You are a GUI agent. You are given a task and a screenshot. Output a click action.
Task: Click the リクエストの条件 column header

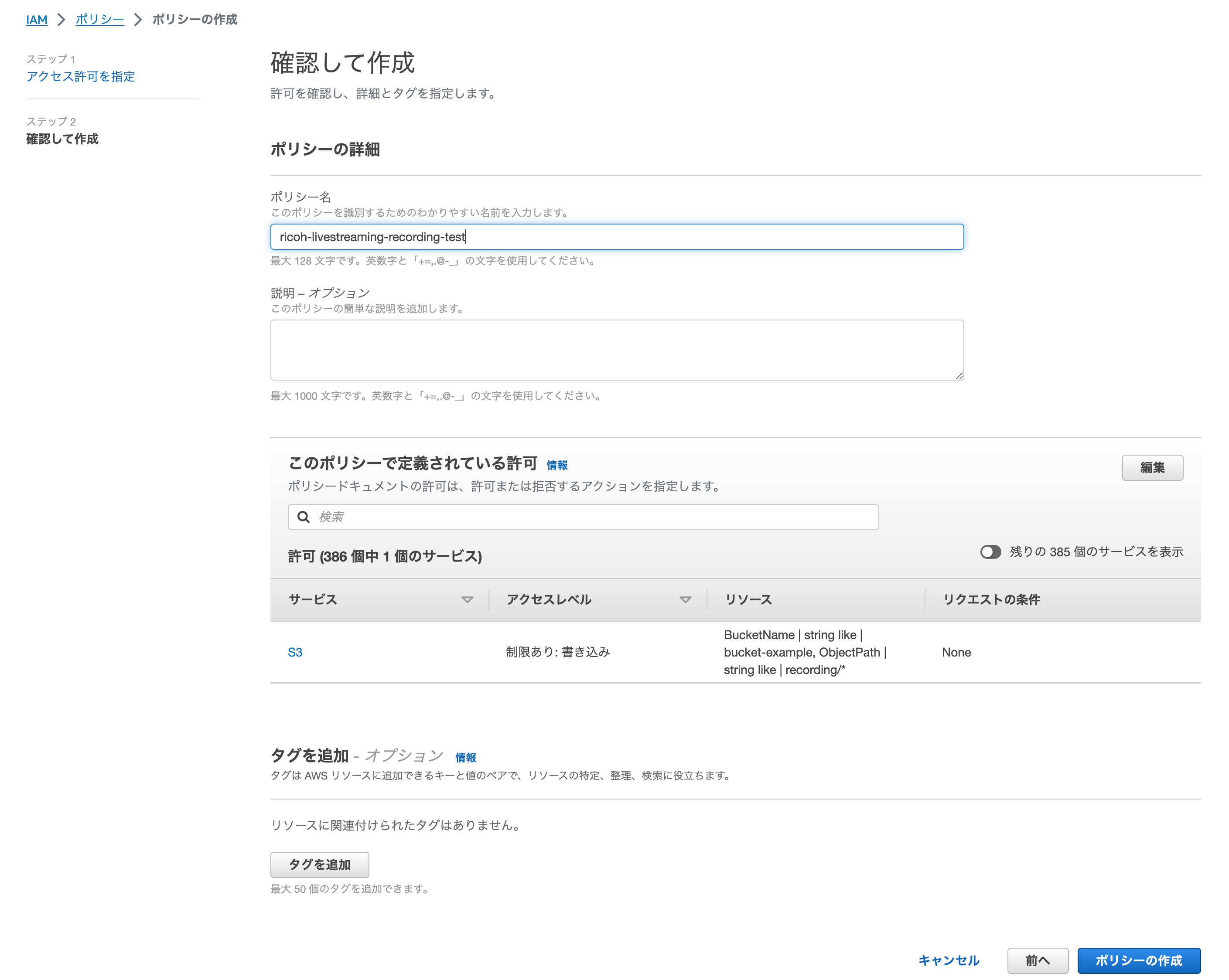coord(991,599)
